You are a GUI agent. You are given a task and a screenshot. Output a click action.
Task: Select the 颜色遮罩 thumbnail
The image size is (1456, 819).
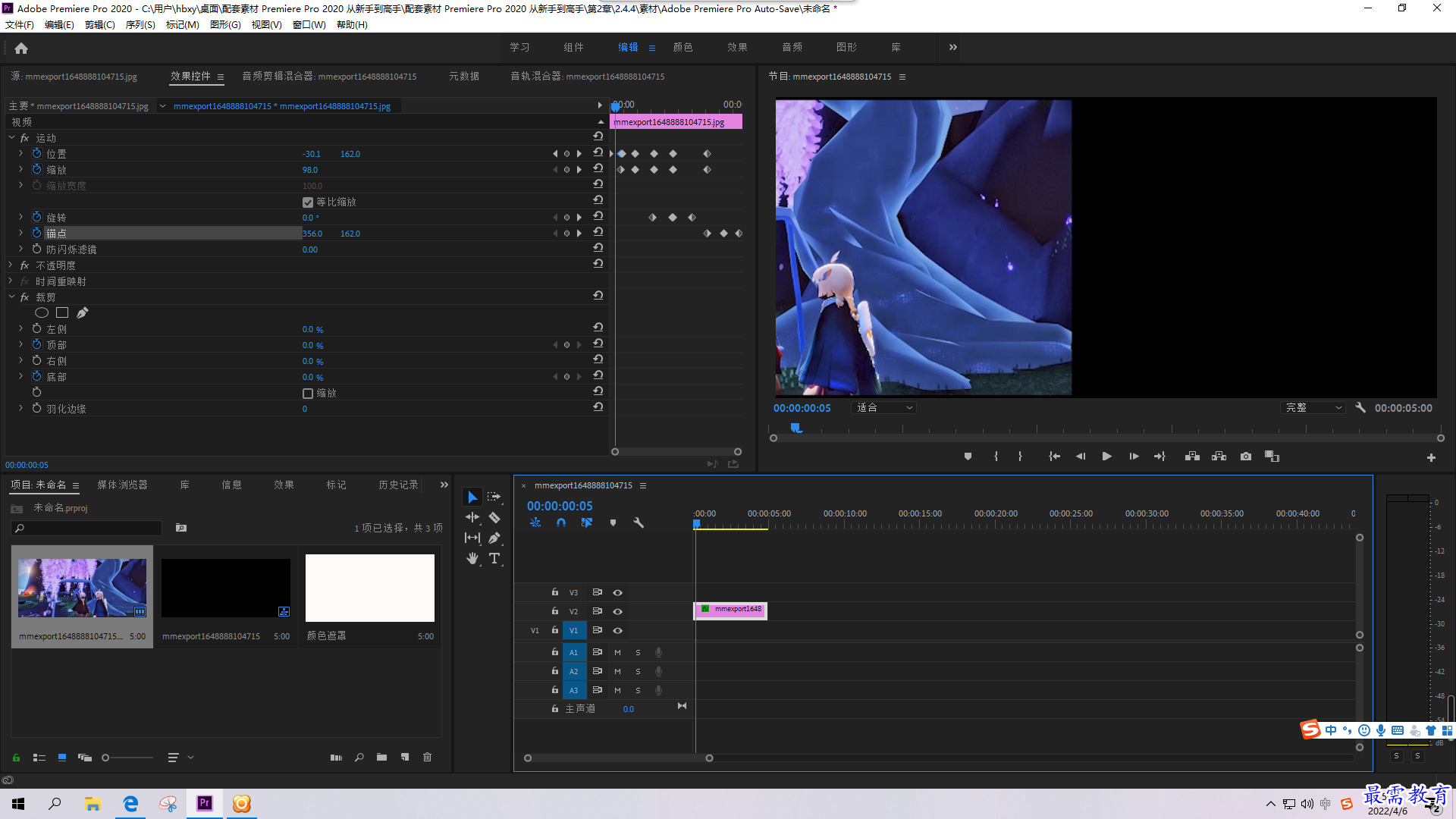tap(370, 588)
